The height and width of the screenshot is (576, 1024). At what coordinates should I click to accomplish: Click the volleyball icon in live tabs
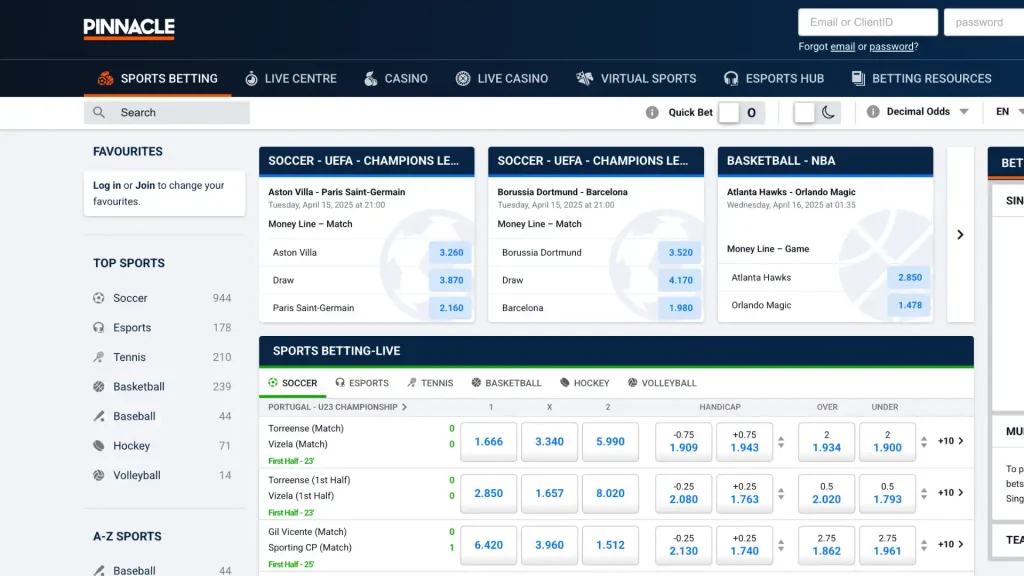(x=632, y=383)
